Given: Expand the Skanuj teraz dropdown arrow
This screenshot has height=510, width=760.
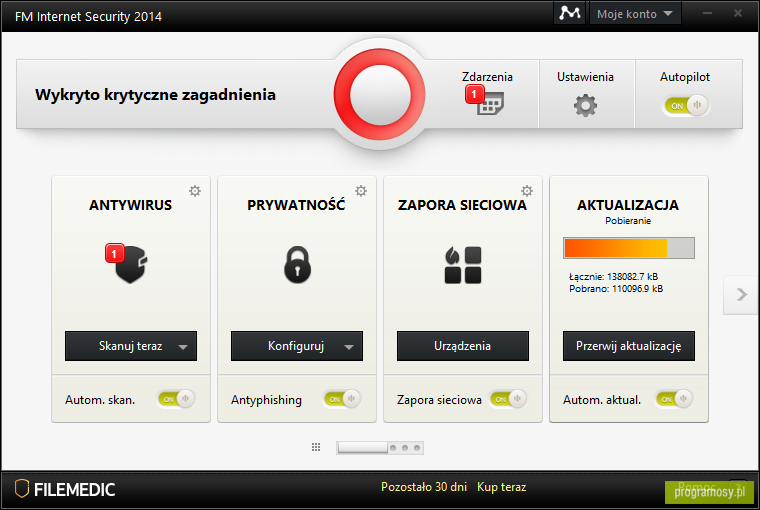Looking at the screenshot, I should click(183, 347).
